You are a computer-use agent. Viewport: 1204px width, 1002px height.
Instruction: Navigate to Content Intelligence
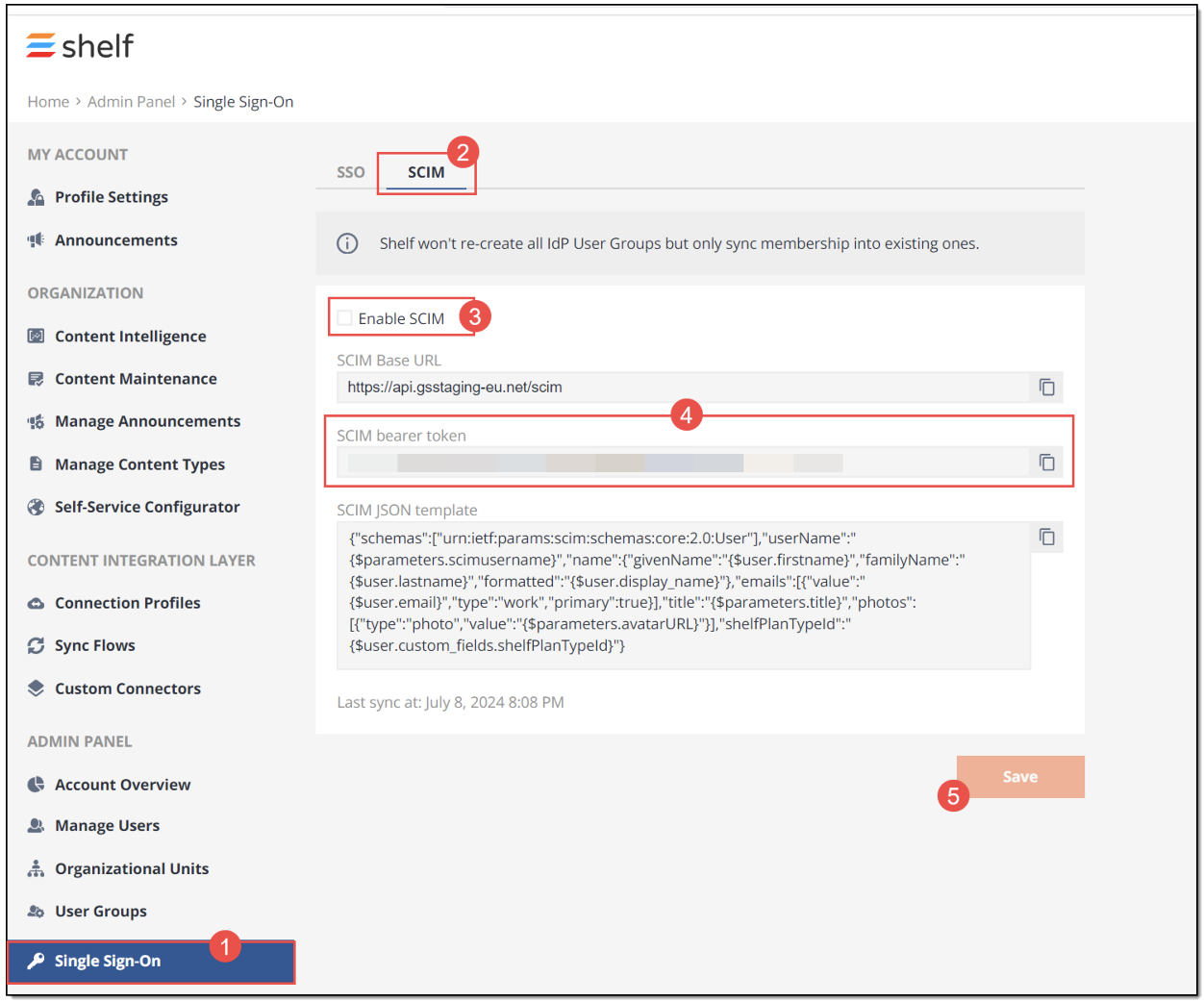click(131, 337)
